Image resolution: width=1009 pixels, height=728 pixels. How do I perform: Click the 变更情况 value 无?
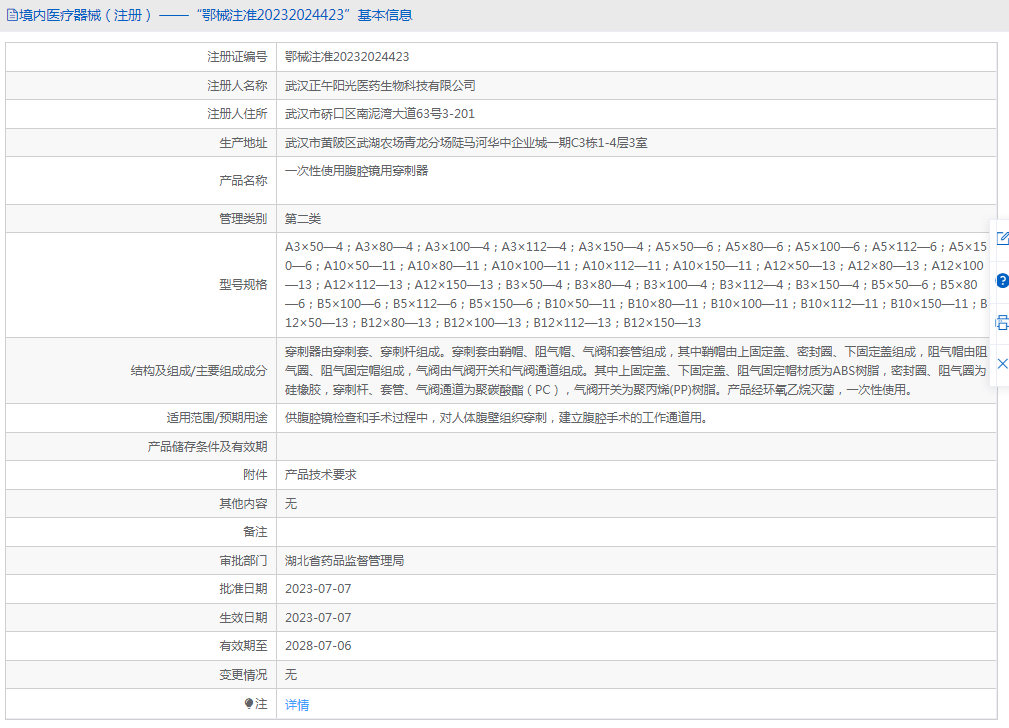pyautogui.click(x=291, y=675)
